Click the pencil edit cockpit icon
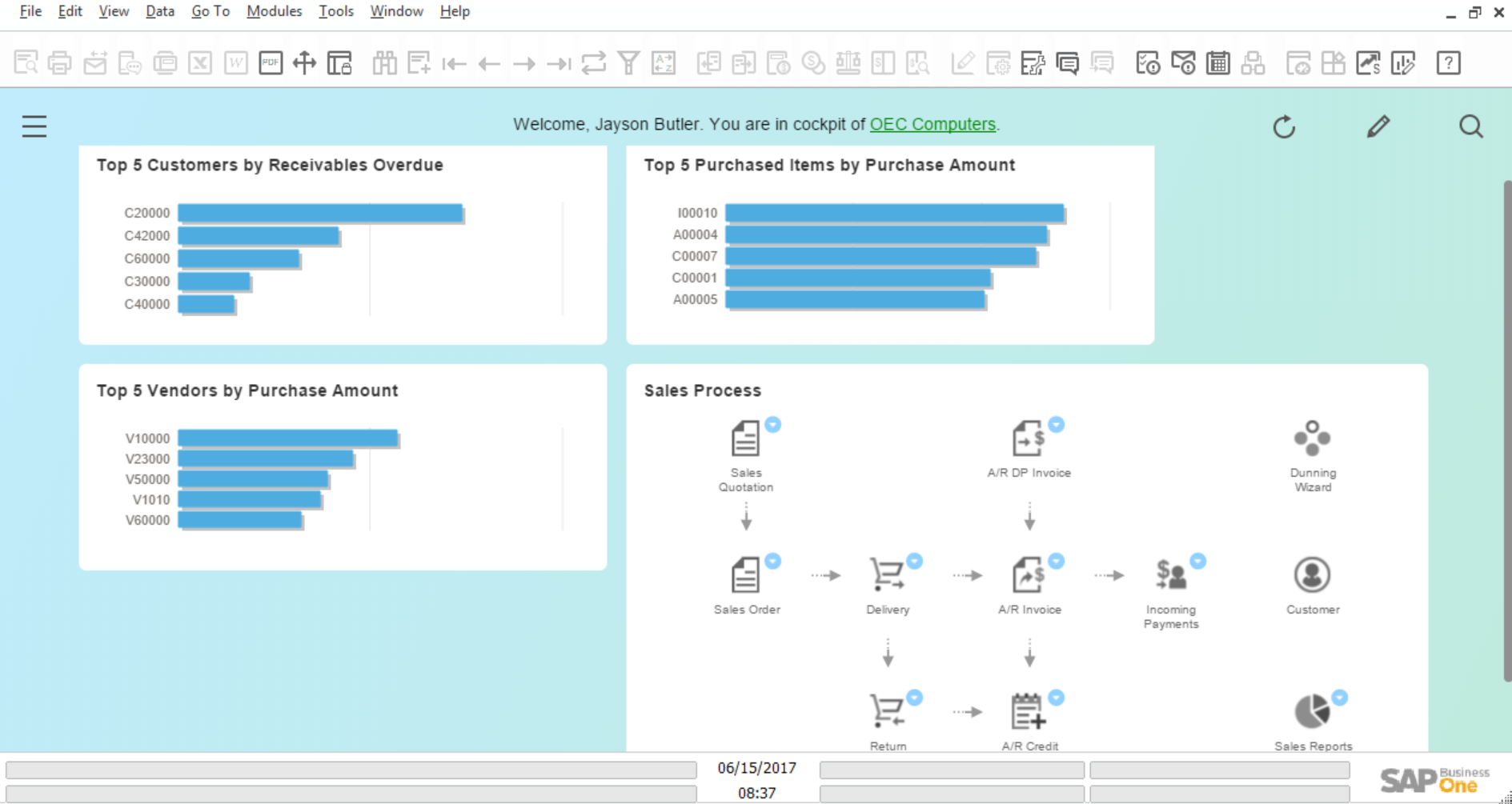The image size is (1512, 804). pos(1378,126)
